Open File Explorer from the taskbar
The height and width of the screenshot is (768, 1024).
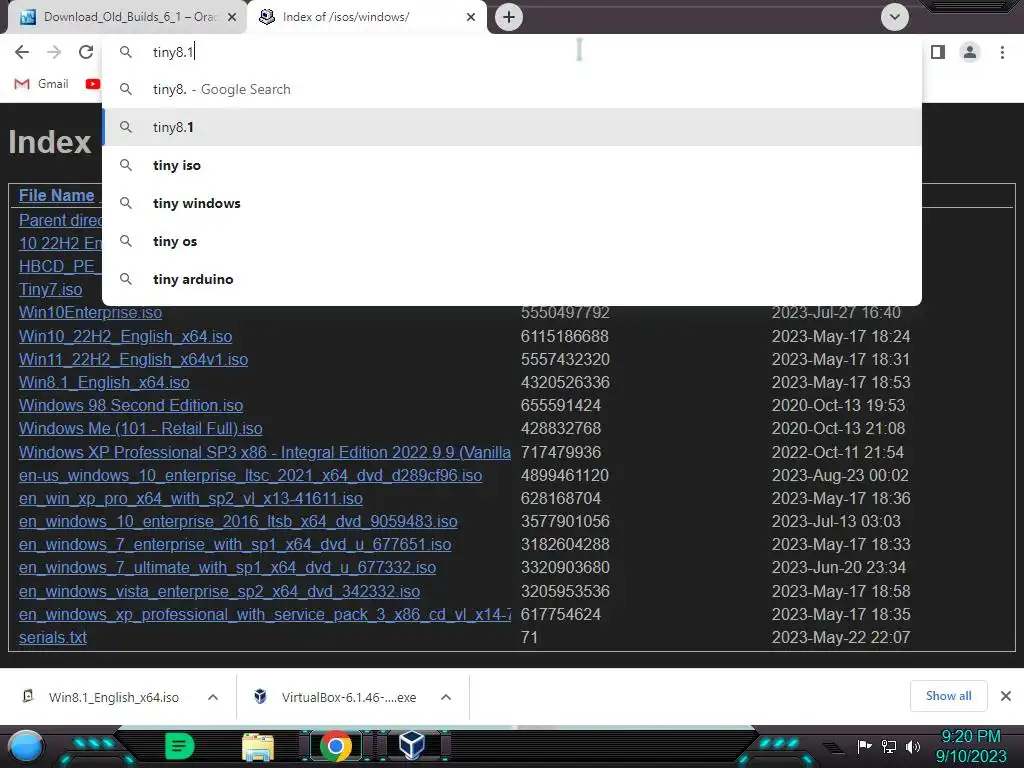pyautogui.click(x=258, y=747)
